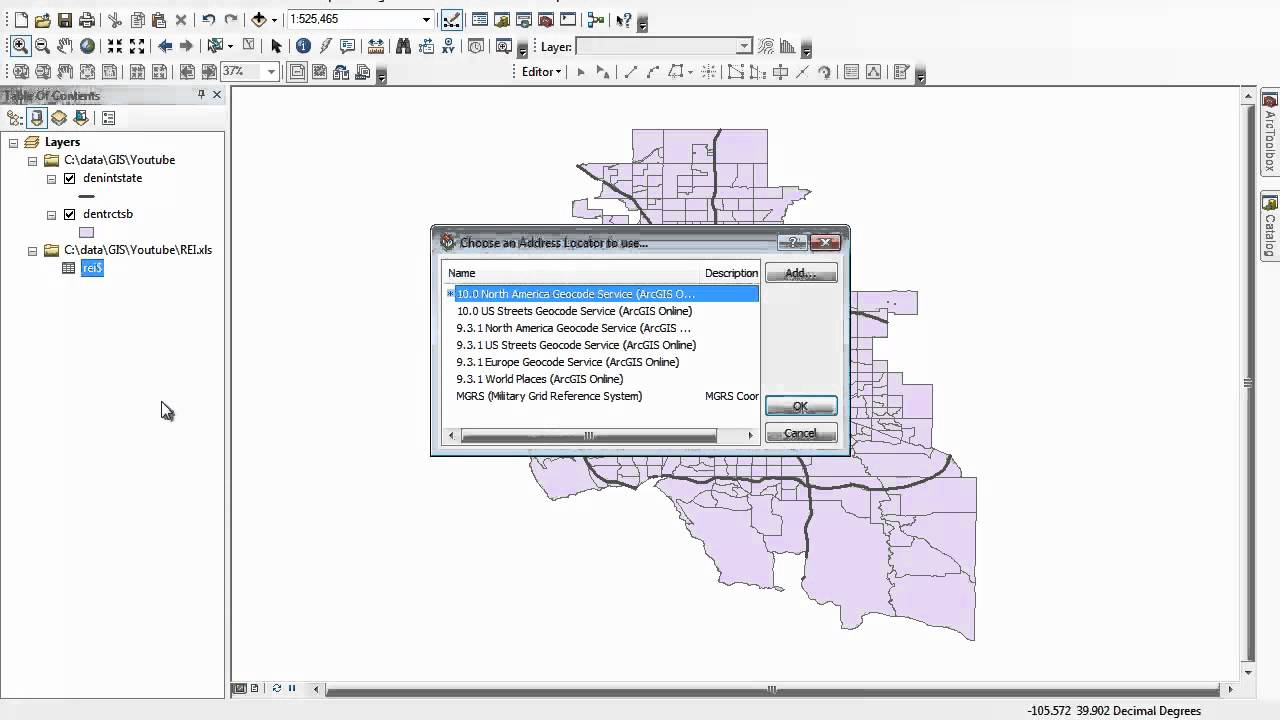The width and height of the screenshot is (1280, 720).
Task: Cancel the address locator dialog
Action: (x=801, y=433)
